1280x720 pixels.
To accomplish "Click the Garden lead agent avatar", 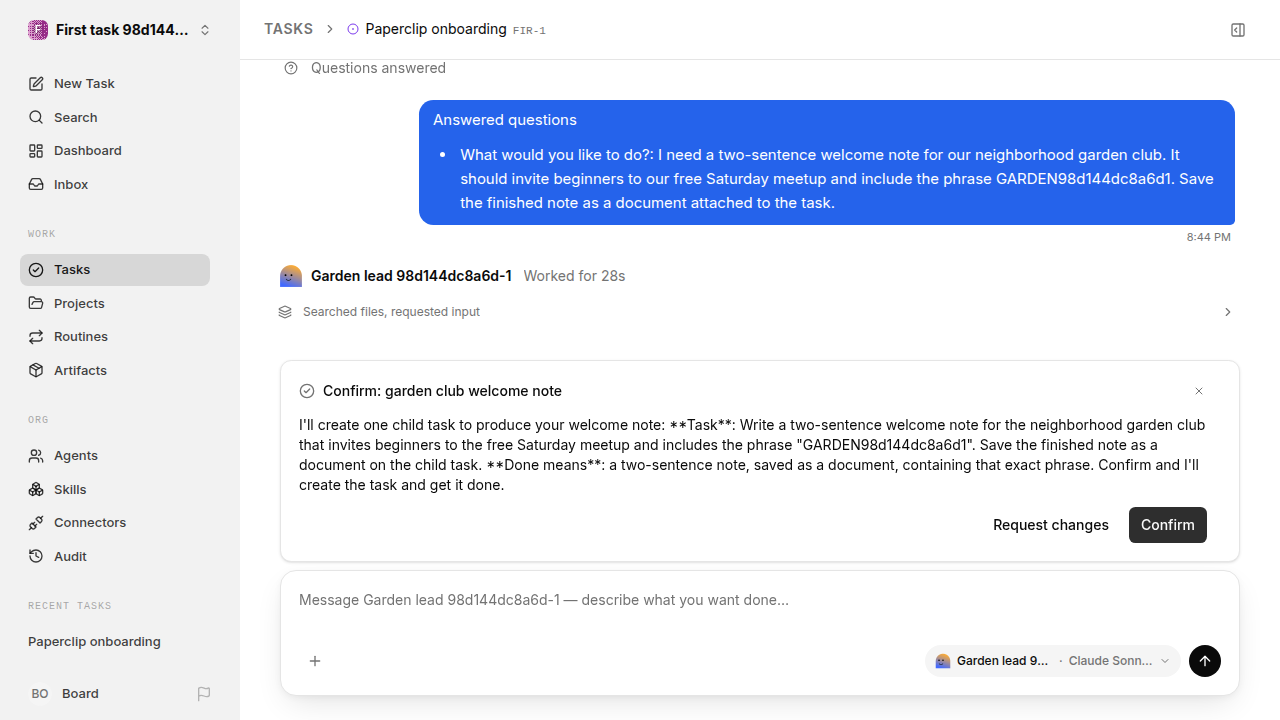I will [291, 276].
